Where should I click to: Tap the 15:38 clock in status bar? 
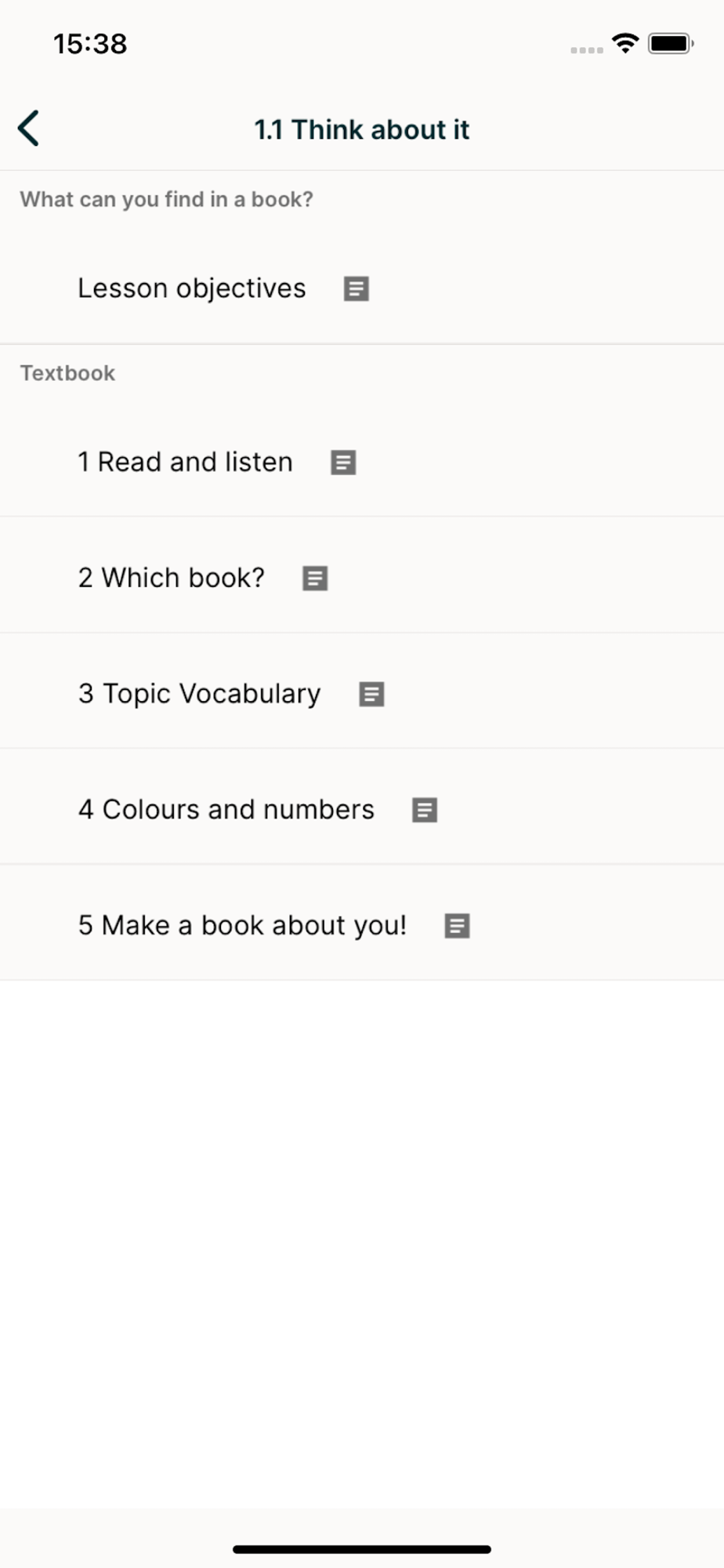90,44
